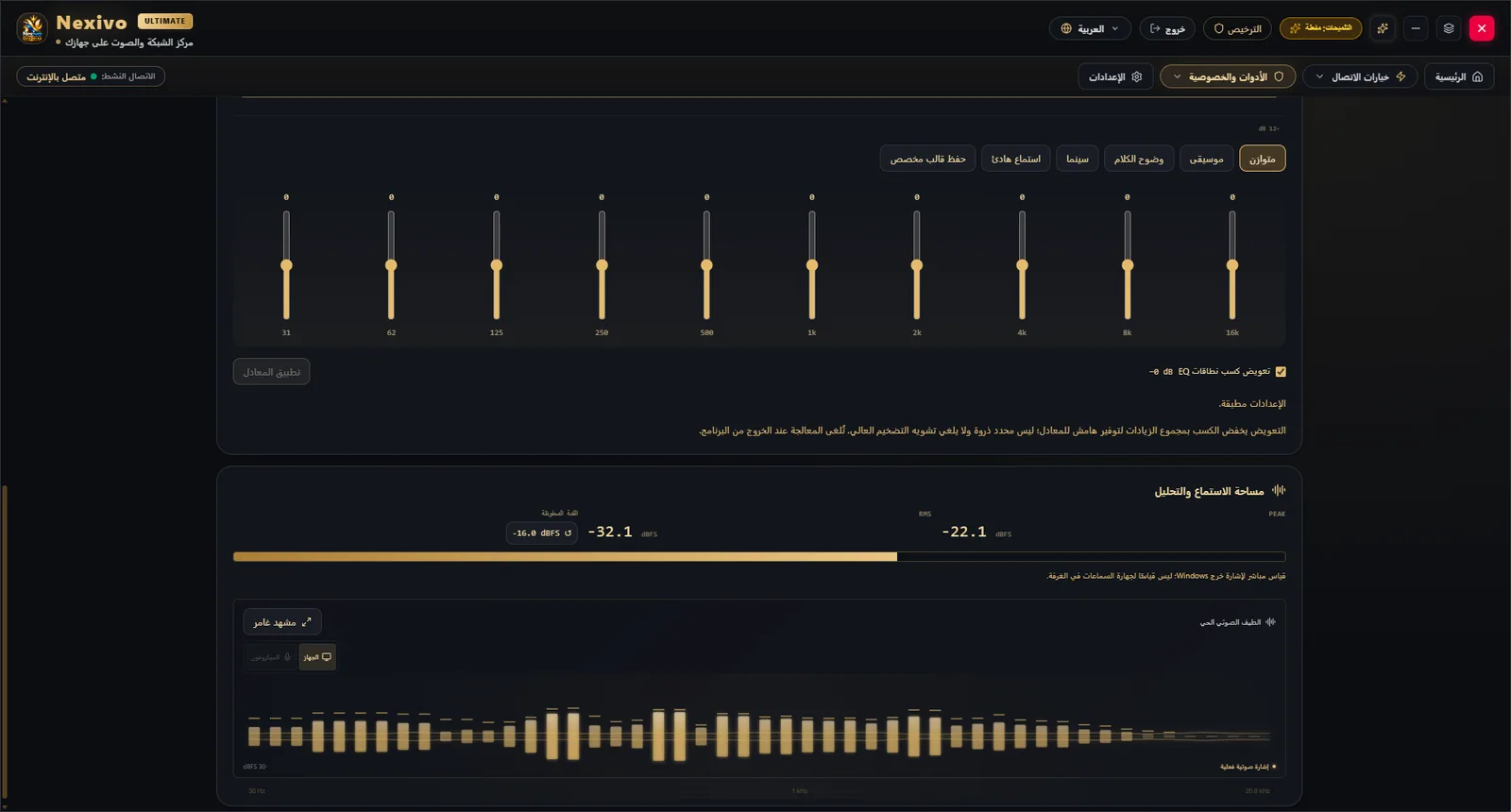This screenshot has width=1511, height=812.
Task: Minimize the Nexivo window
Action: pyautogui.click(x=1416, y=28)
